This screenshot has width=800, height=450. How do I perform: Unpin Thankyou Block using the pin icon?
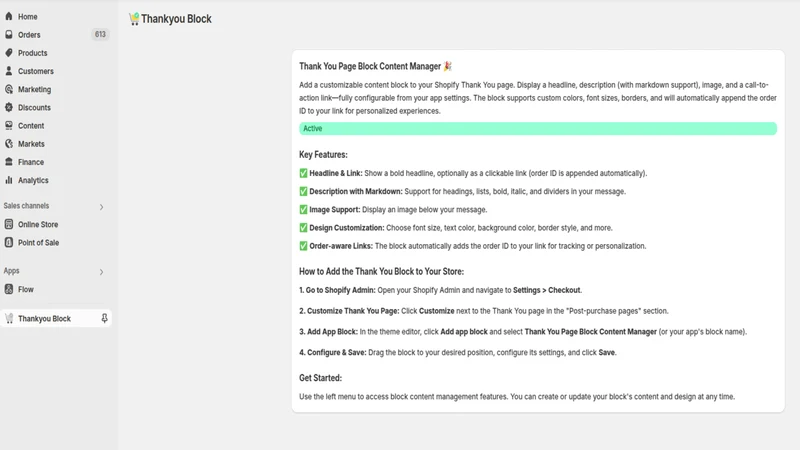[x=104, y=318]
